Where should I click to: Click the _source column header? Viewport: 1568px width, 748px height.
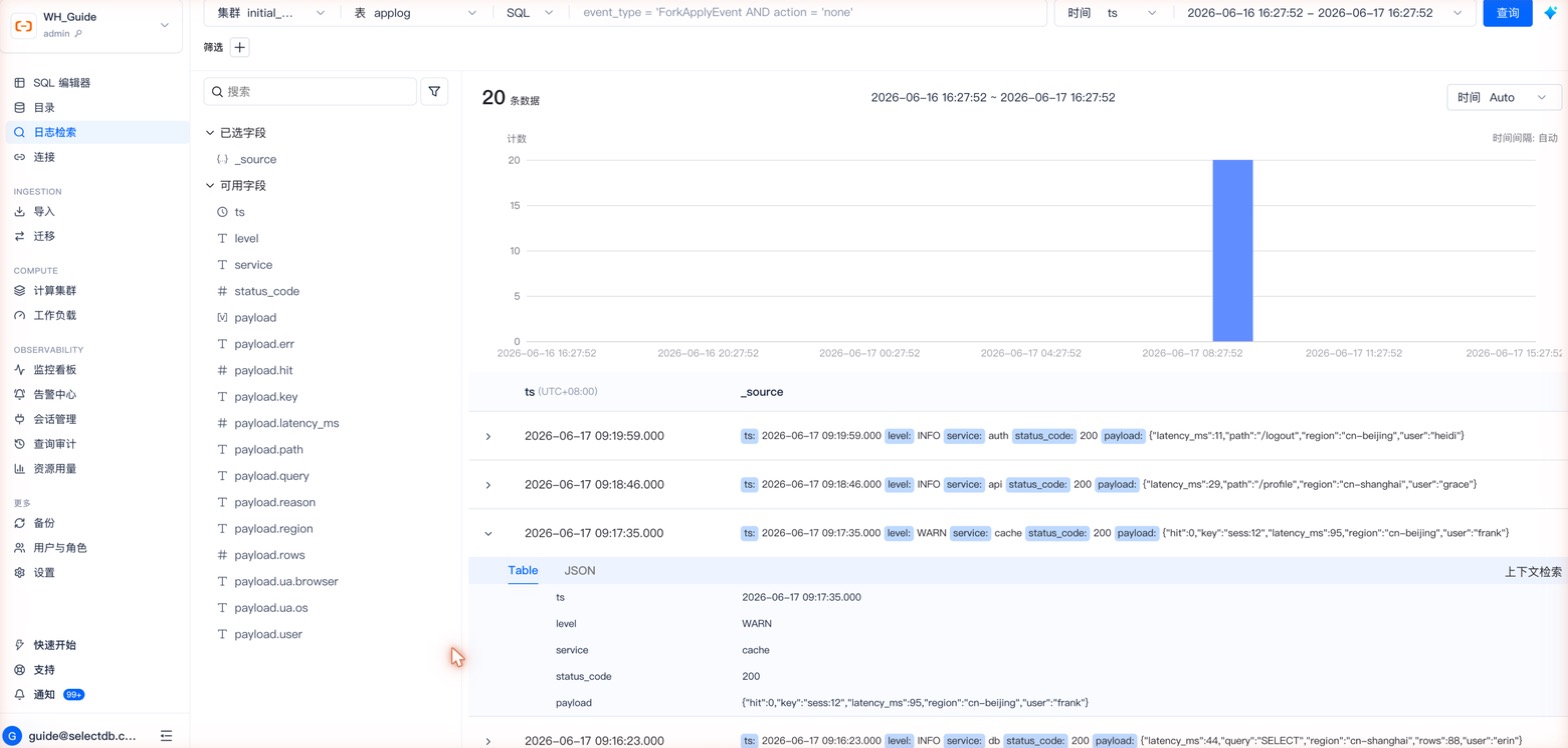point(761,392)
